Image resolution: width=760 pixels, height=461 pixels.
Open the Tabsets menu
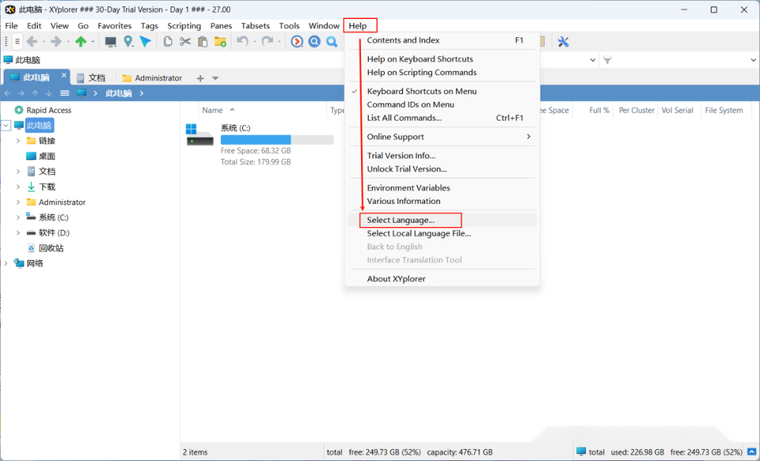click(255, 26)
